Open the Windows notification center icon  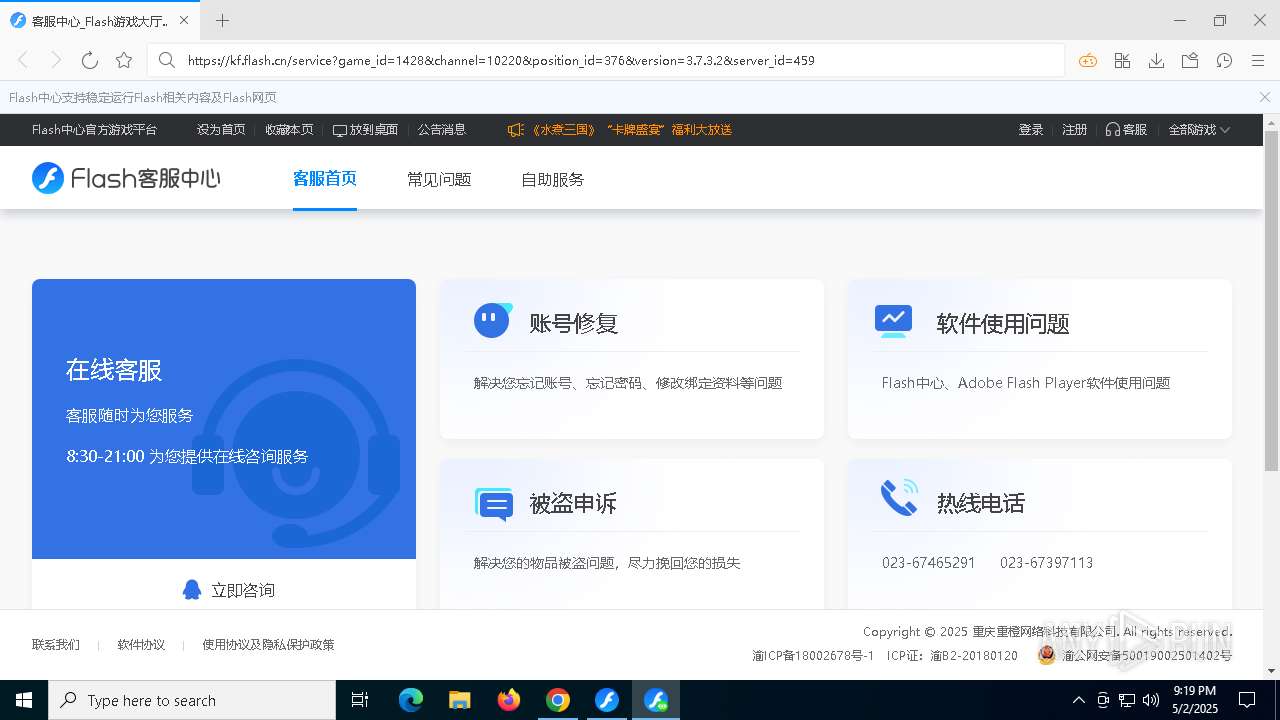(x=1247, y=700)
